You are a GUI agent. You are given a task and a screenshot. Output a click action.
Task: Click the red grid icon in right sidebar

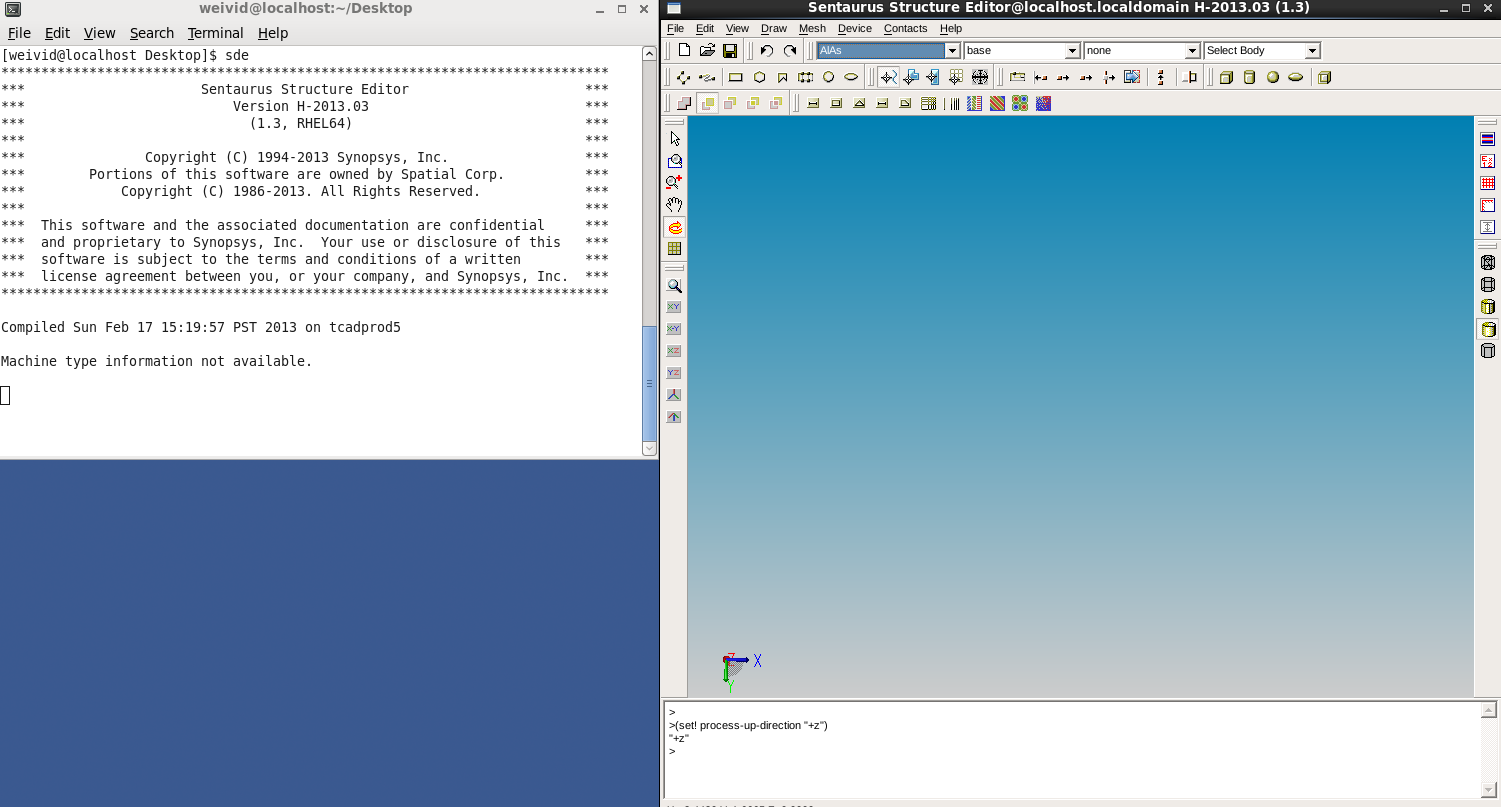[x=1488, y=183]
